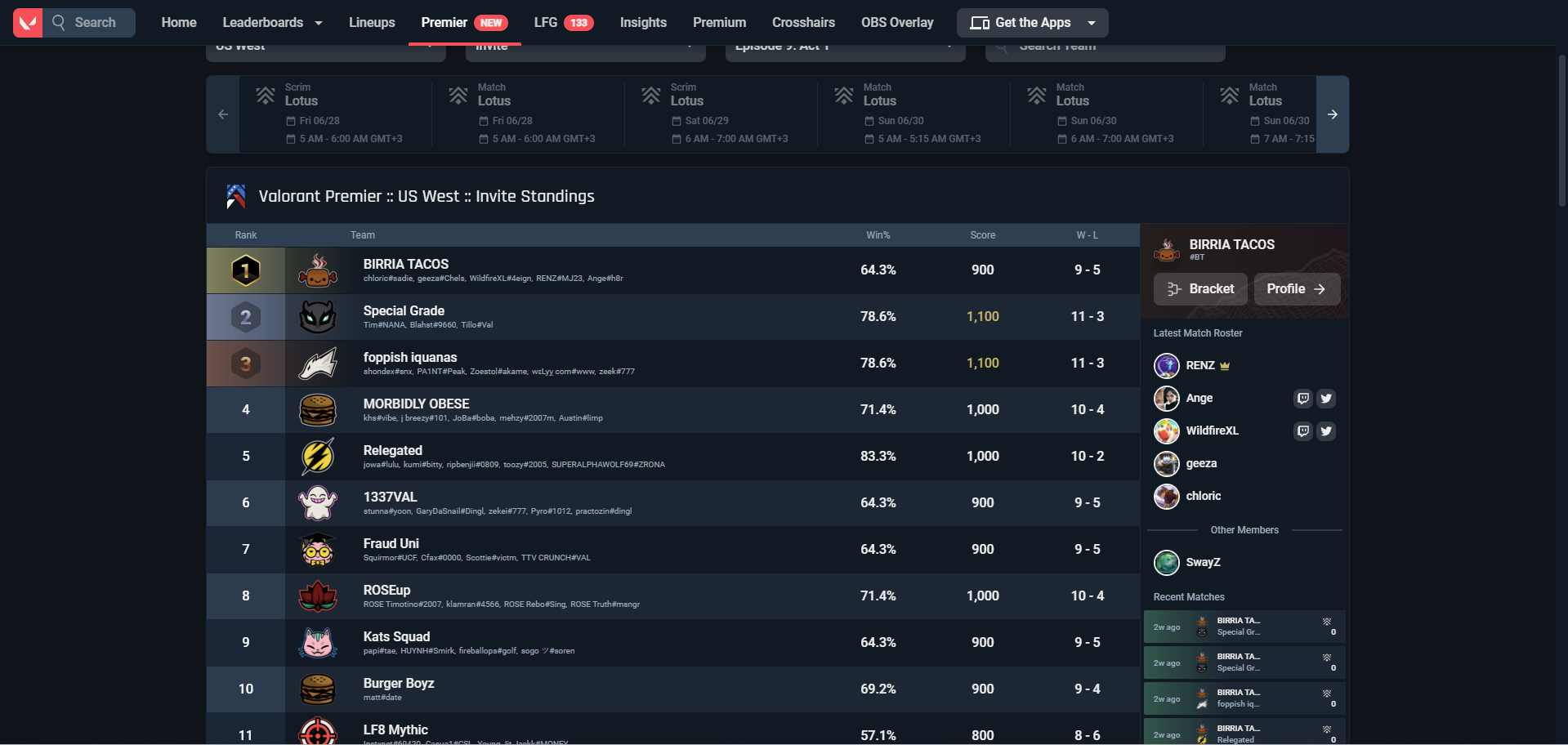
Task: Open recent match versus foppish iquanas
Action: click(x=1244, y=699)
